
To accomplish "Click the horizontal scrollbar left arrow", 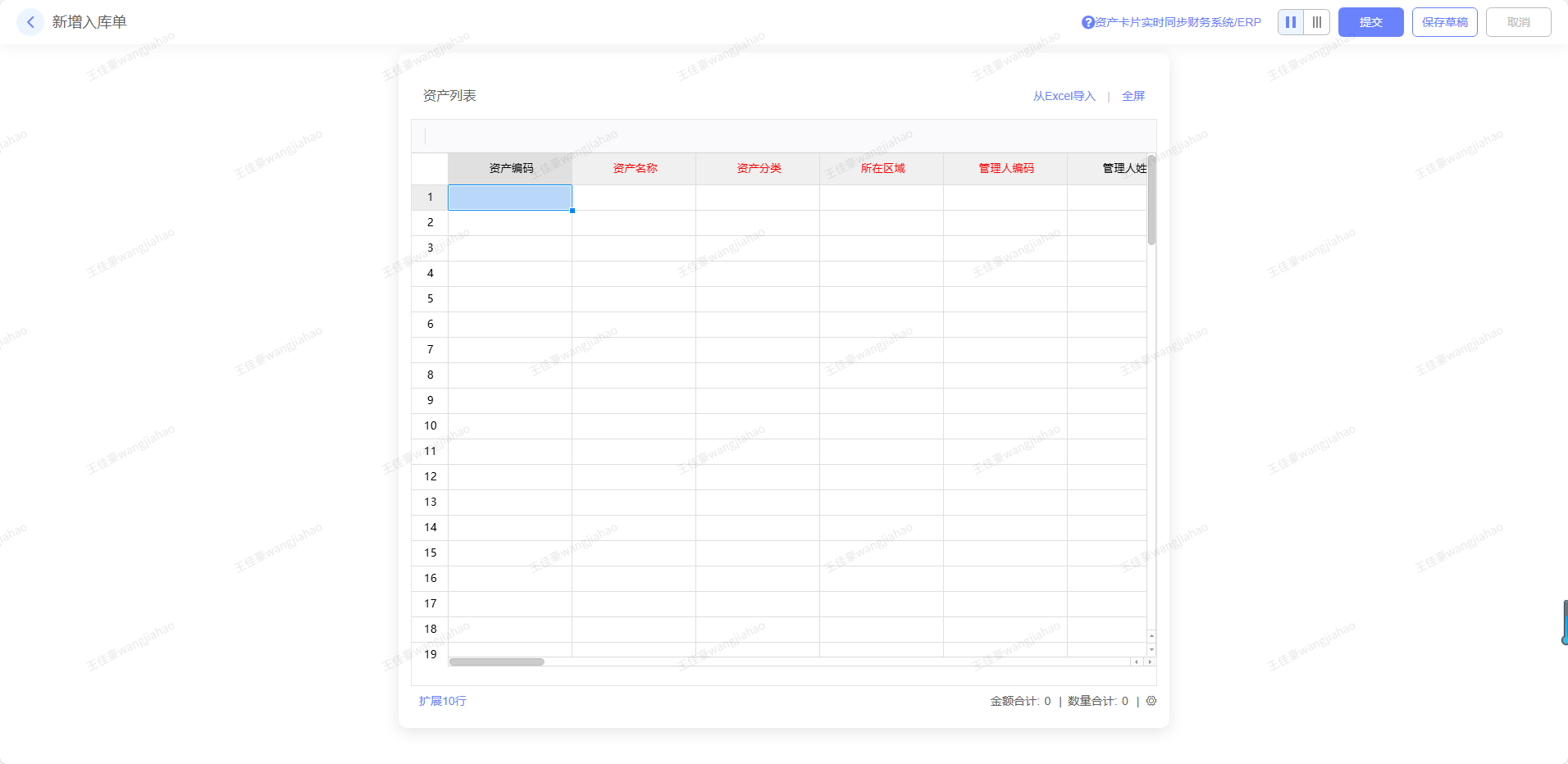I will [1137, 662].
